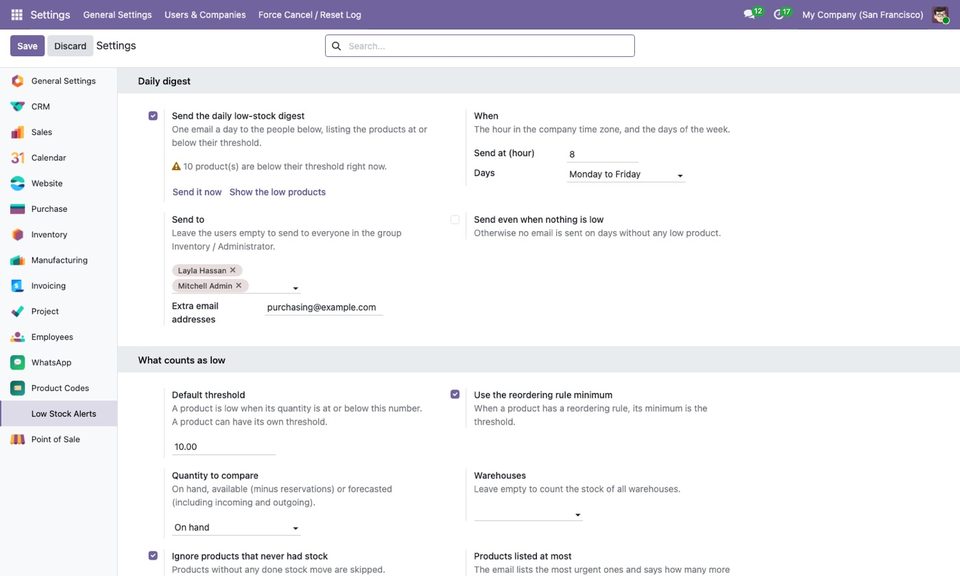The image size is (960, 576).
Task: Click the Show the low products link
Action: coord(277,192)
